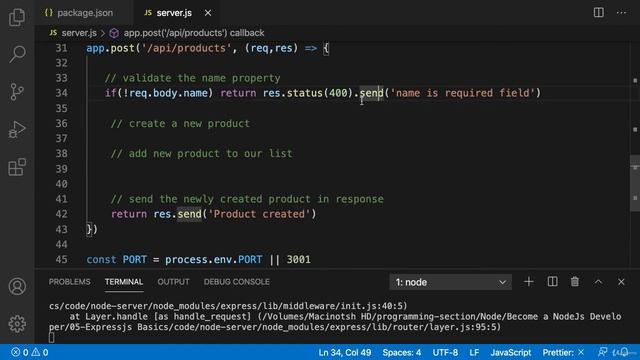The image size is (640, 360).
Task: Click the '// create a new product' comment
Action: pos(180,124)
